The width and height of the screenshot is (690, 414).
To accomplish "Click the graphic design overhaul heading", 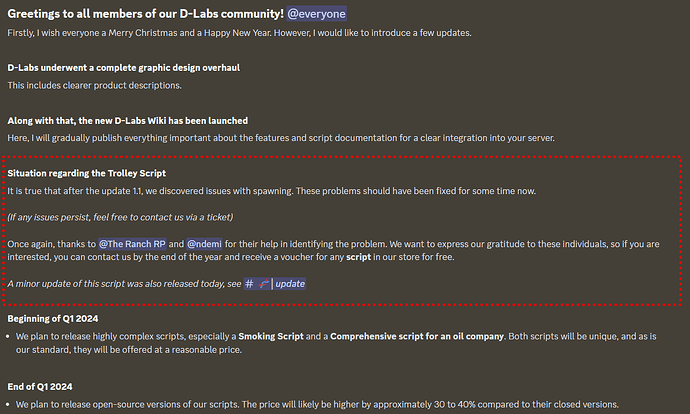I will (x=123, y=68).
